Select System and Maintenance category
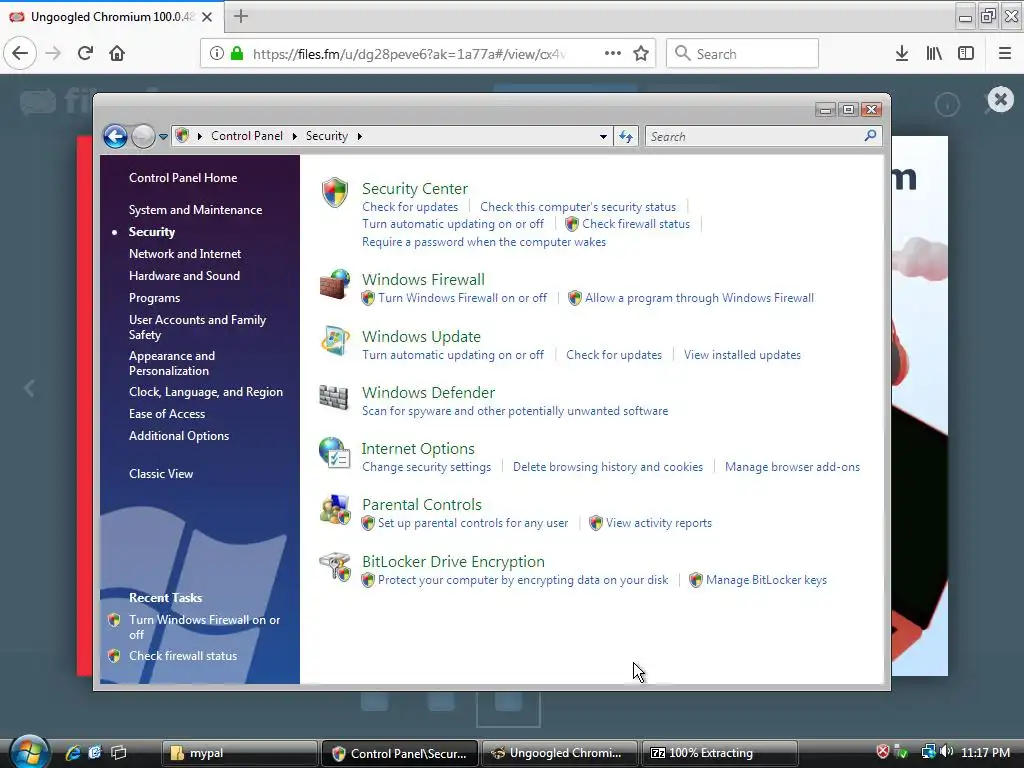 pos(195,210)
